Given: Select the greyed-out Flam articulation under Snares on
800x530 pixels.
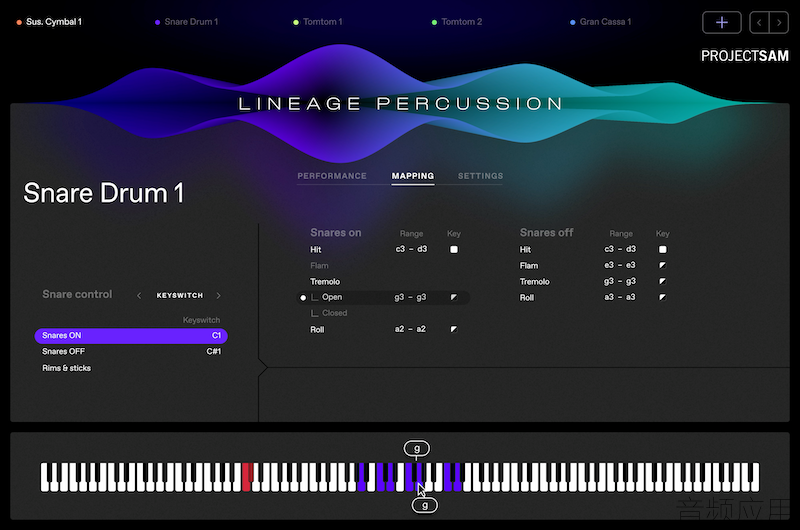Looking at the screenshot, I should click(x=319, y=266).
